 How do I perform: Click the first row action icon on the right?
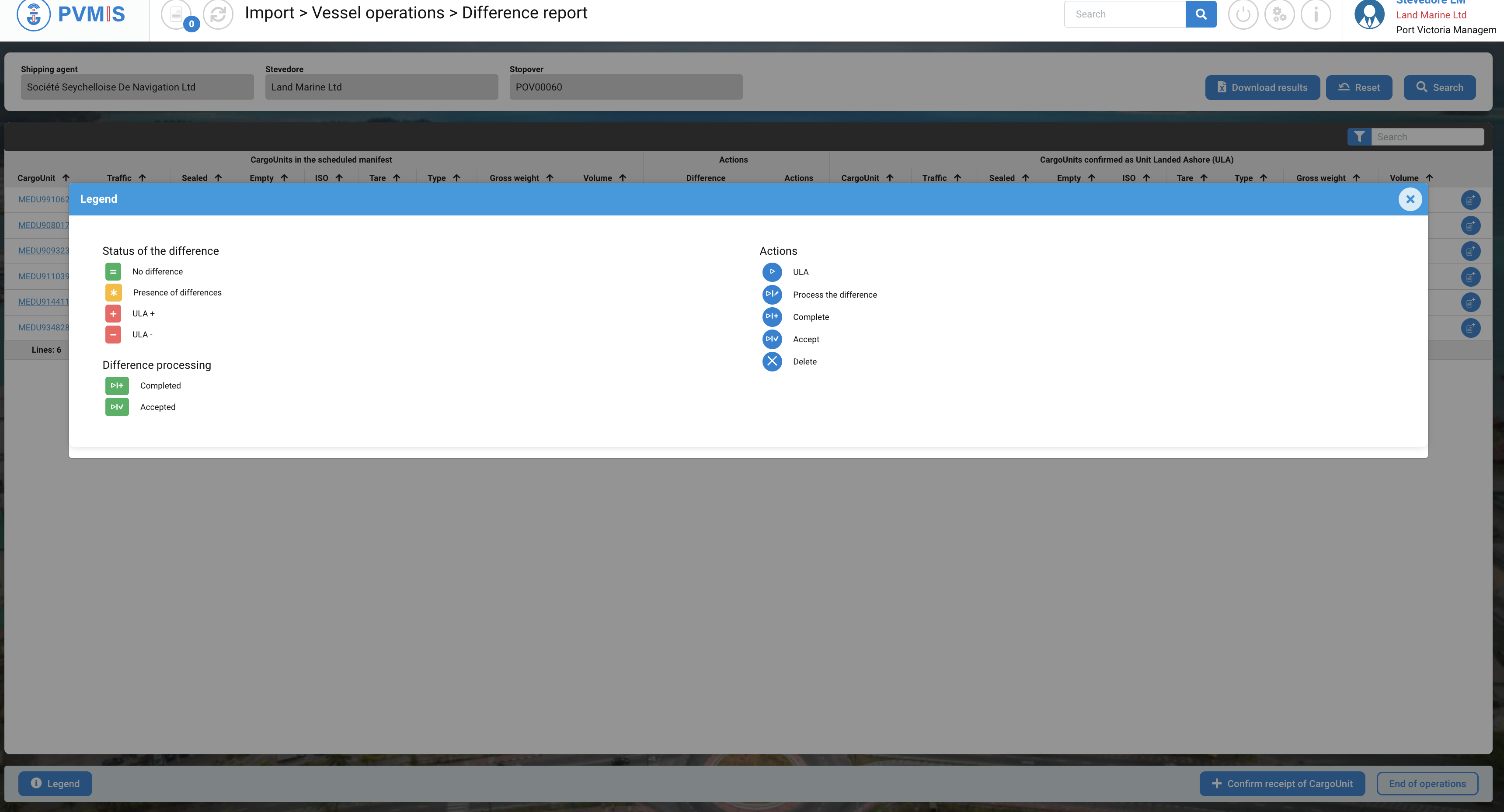pyautogui.click(x=1470, y=200)
